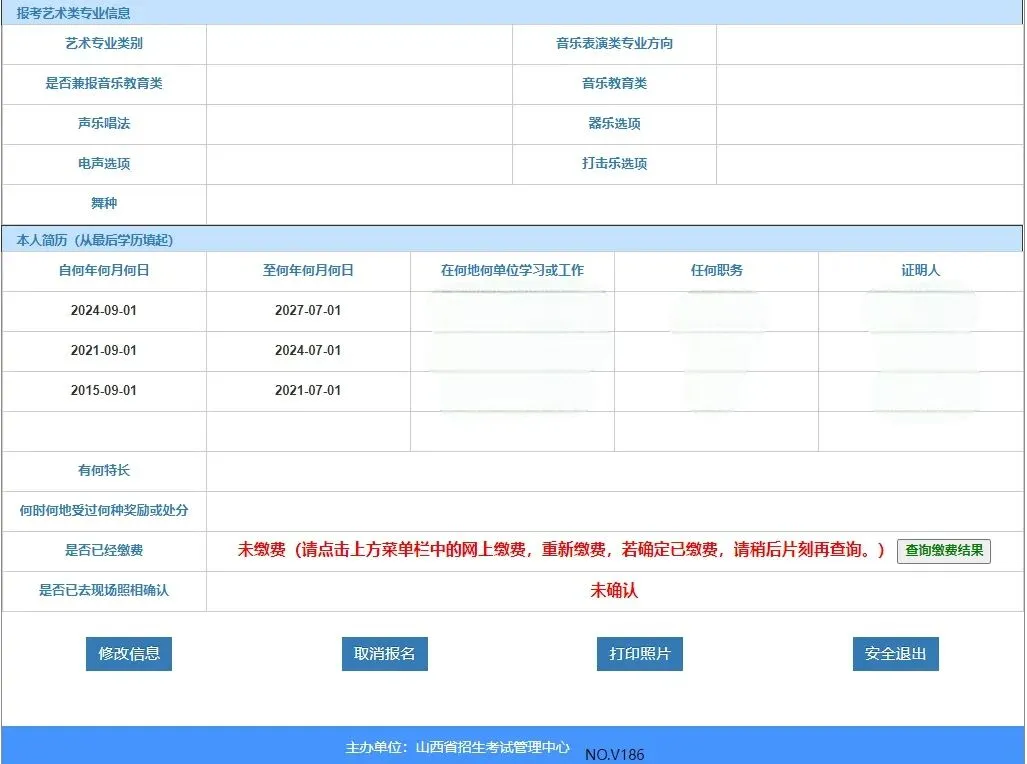1027x764 pixels.
Task: Click the 打击乐选项 label
Action: [614, 163]
